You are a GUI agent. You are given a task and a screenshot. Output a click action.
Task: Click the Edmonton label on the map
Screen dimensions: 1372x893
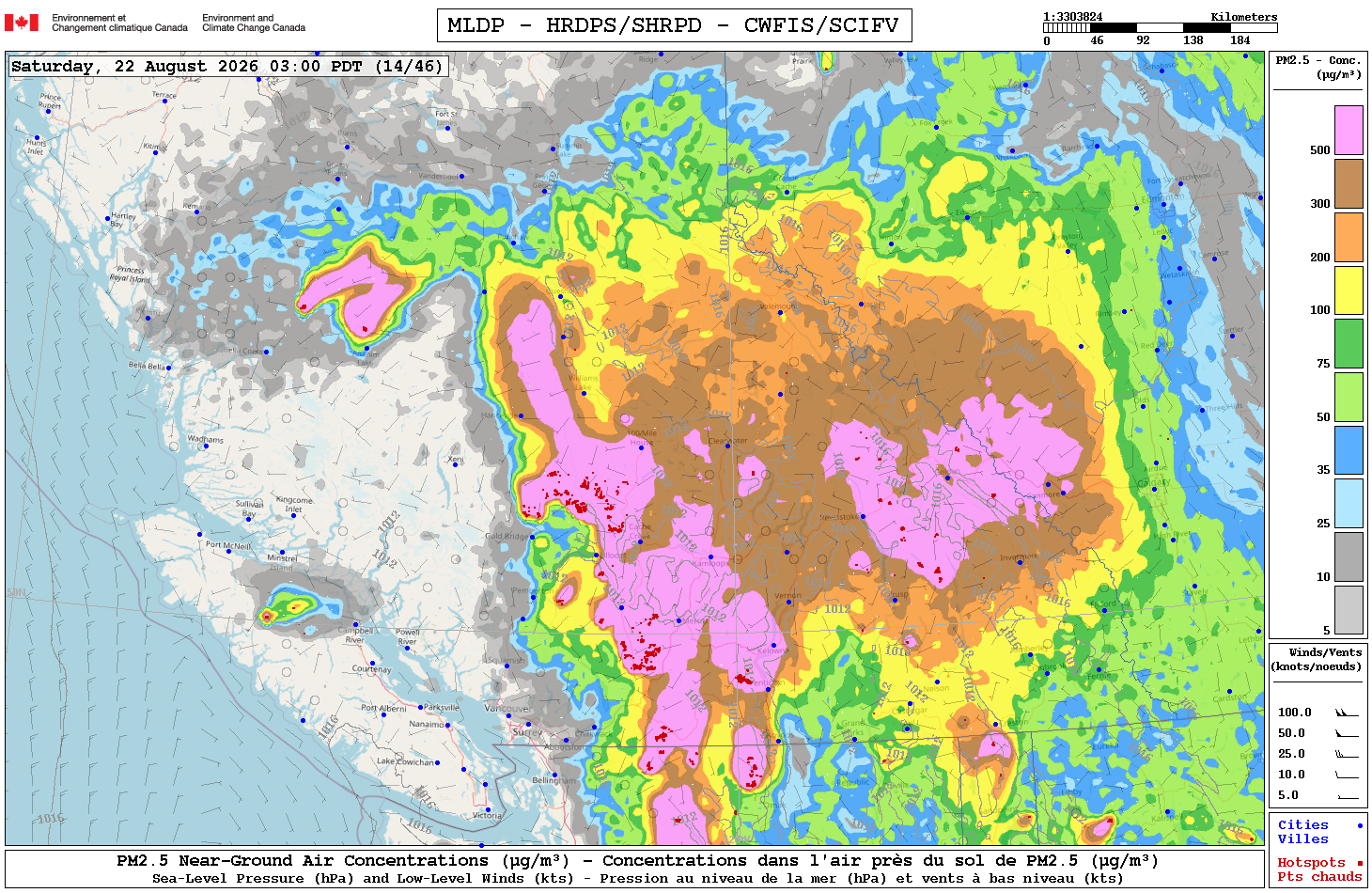(x=1165, y=197)
